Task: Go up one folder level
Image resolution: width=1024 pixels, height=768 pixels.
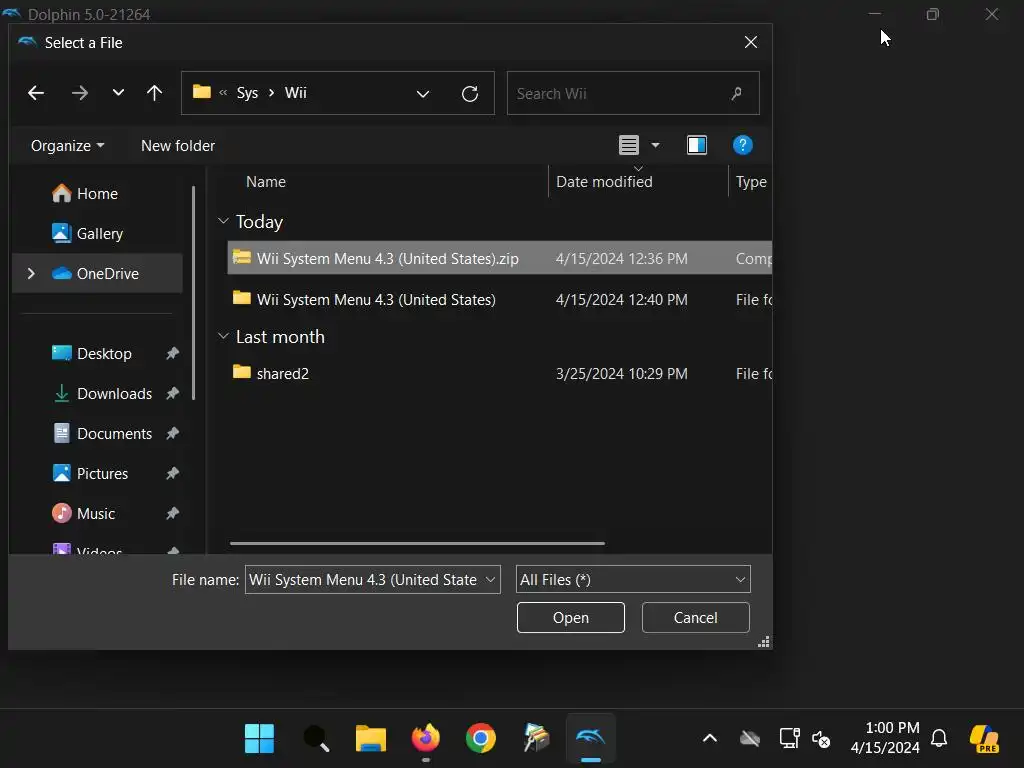Action: coord(154,93)
